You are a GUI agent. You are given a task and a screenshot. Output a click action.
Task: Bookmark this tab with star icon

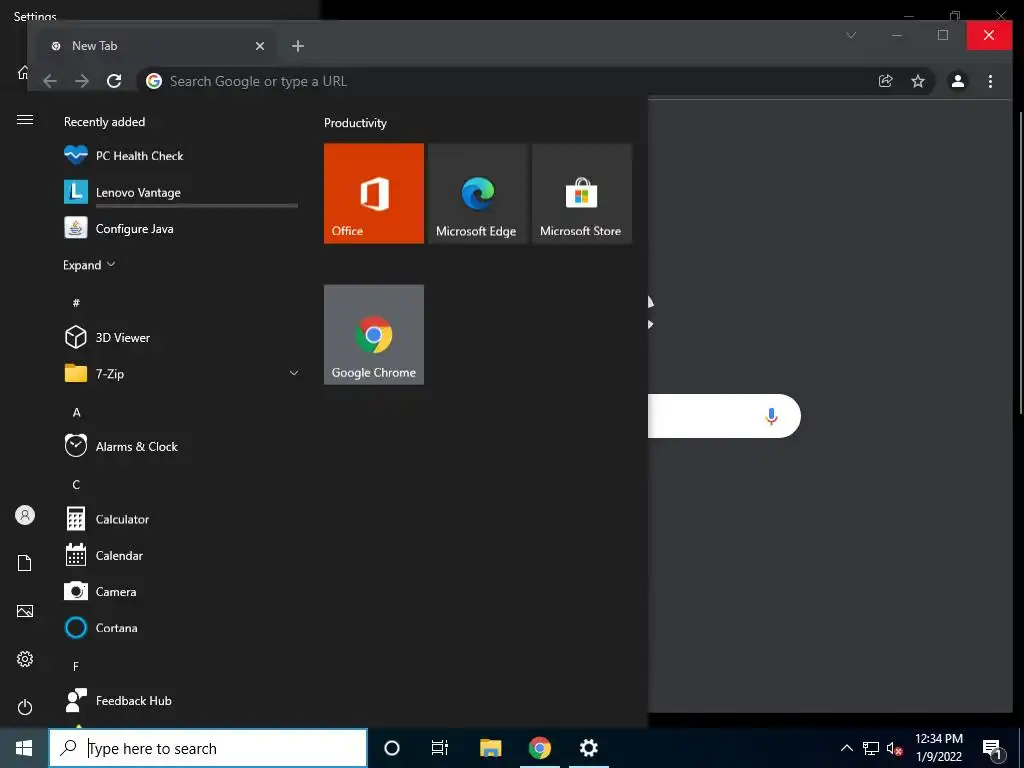(x=918, y=81)
